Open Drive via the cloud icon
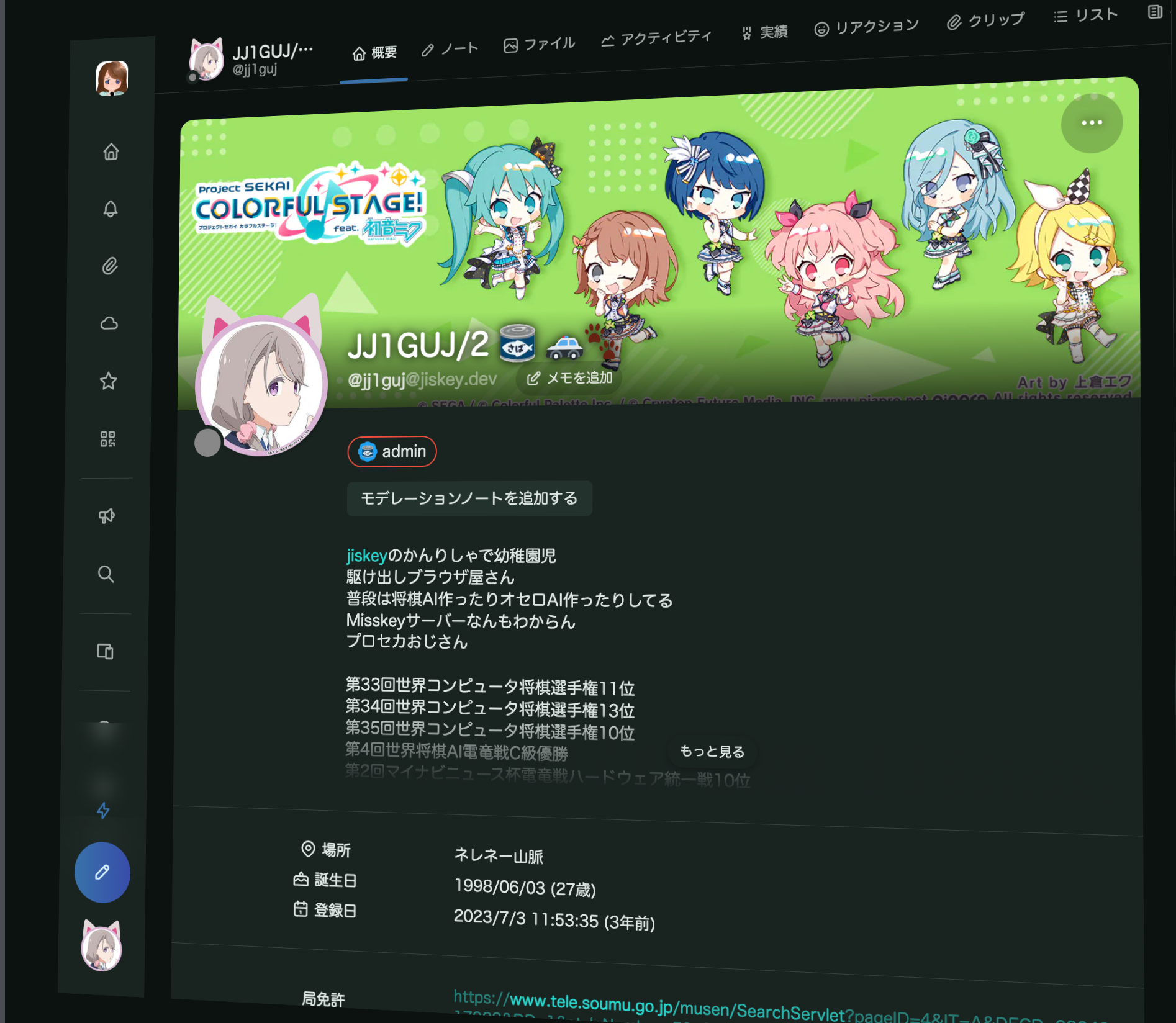The image size is (1176, 1023). [109, 323]
